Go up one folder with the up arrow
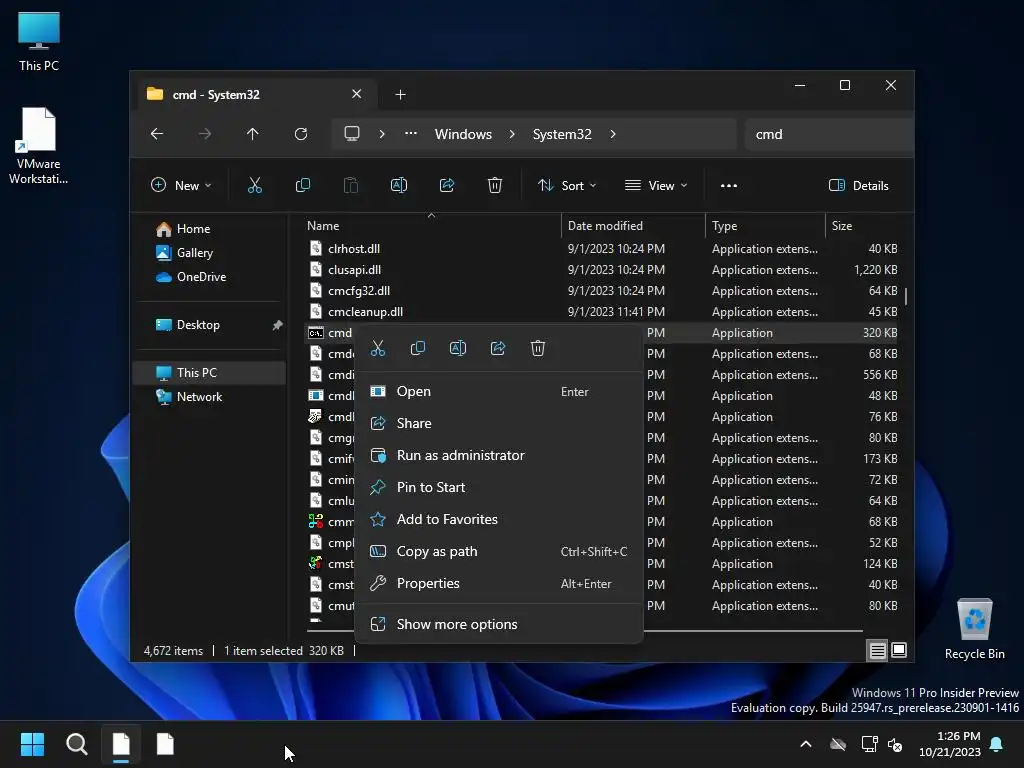The image size is (1024, 768). point(252,134)
